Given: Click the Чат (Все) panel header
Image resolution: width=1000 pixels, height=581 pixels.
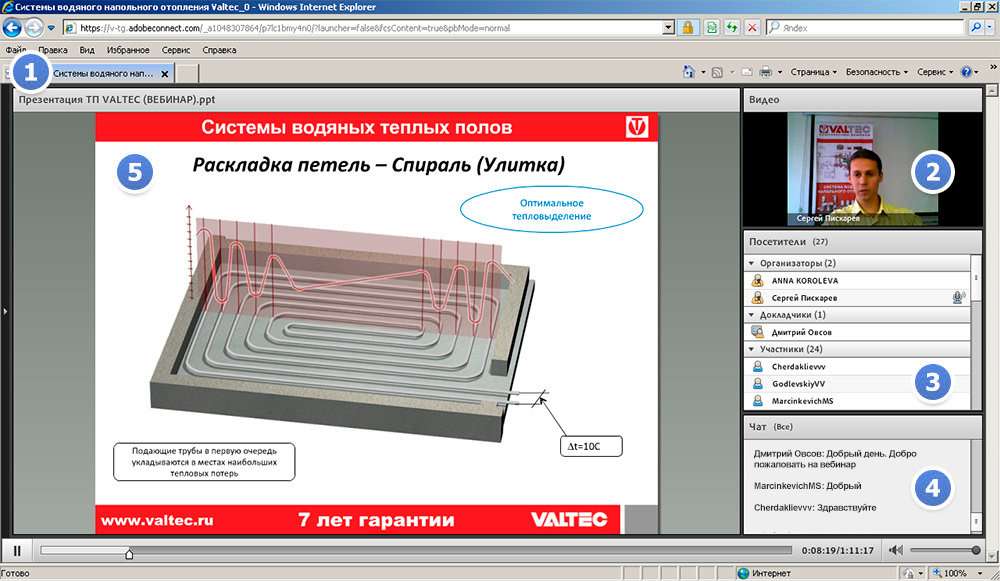Looking at the screenshot, I should point(862,427).
